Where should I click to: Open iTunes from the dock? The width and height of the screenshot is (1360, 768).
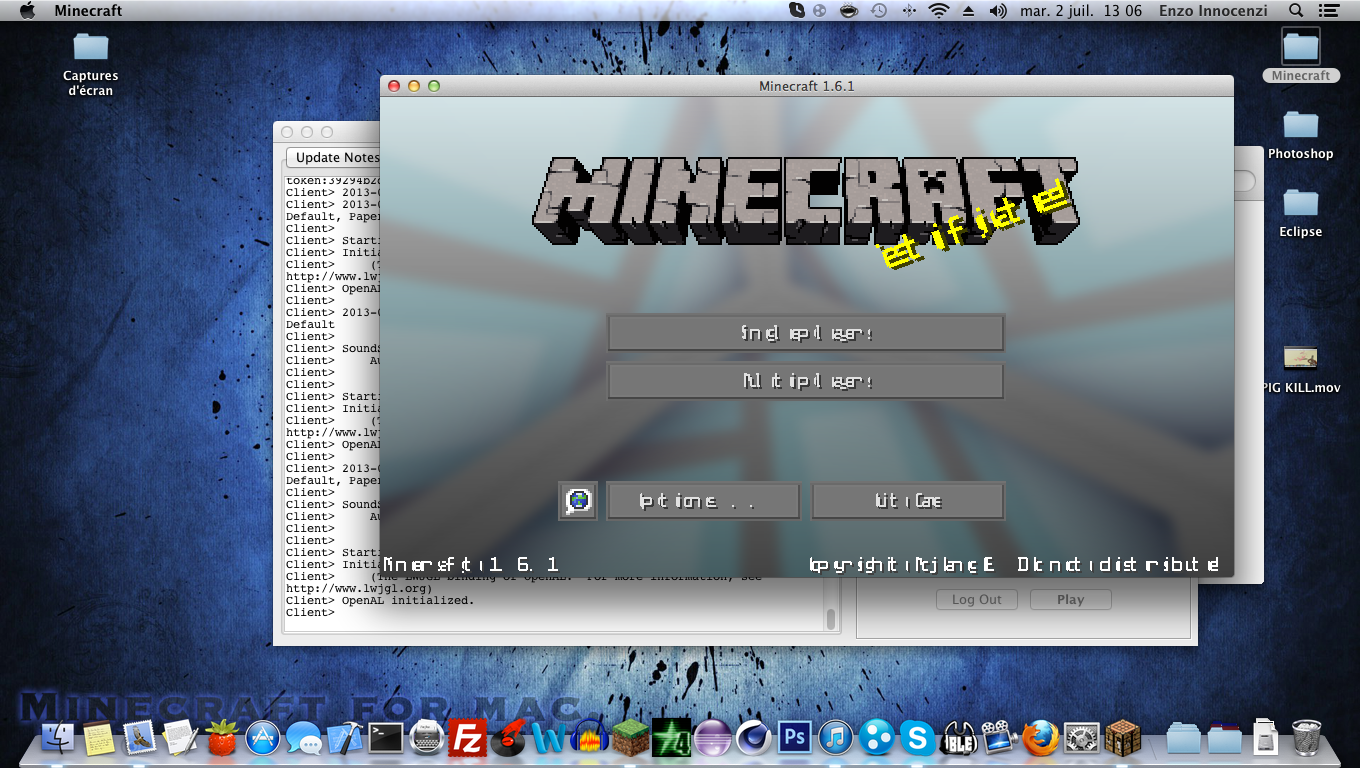[835, 738]
